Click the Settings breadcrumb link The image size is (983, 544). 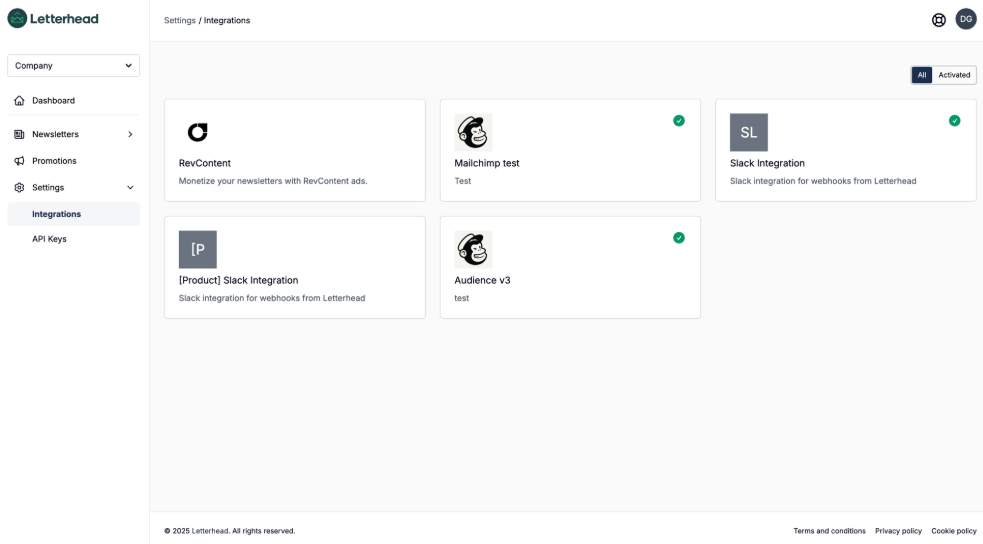[180, 20]
